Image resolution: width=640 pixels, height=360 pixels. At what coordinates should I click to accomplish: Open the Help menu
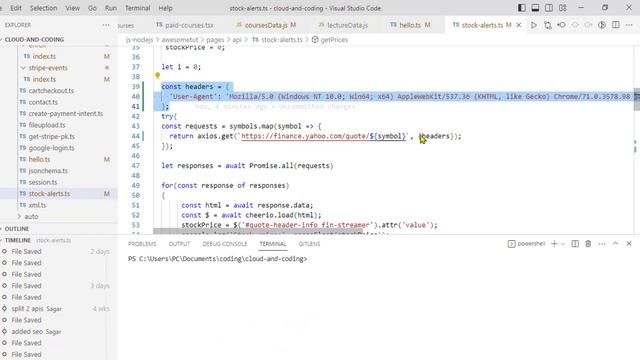click(x=165, y=8)
